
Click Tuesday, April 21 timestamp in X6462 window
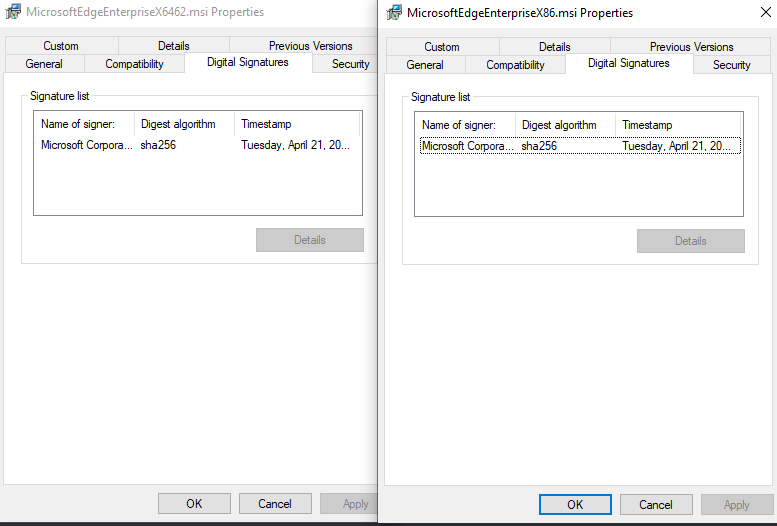point(295,145)
